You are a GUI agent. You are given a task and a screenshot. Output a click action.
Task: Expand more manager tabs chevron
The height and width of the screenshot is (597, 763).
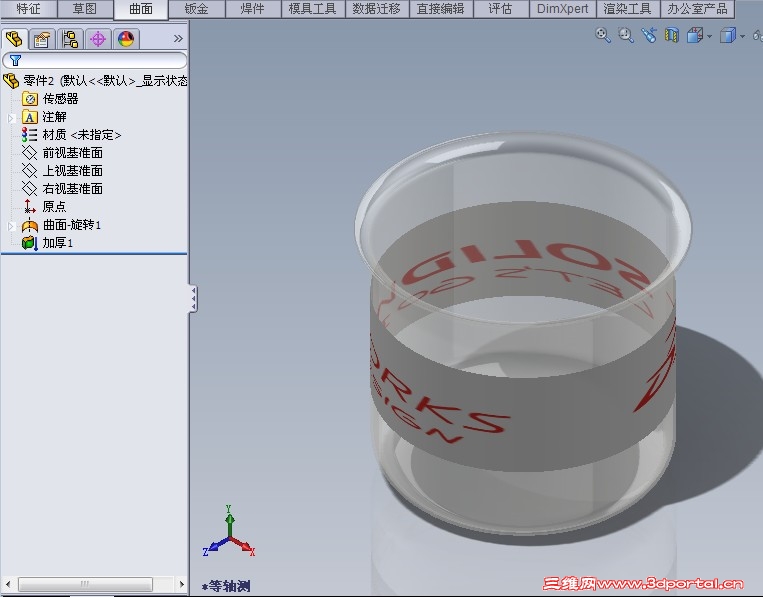click(178, 38)
